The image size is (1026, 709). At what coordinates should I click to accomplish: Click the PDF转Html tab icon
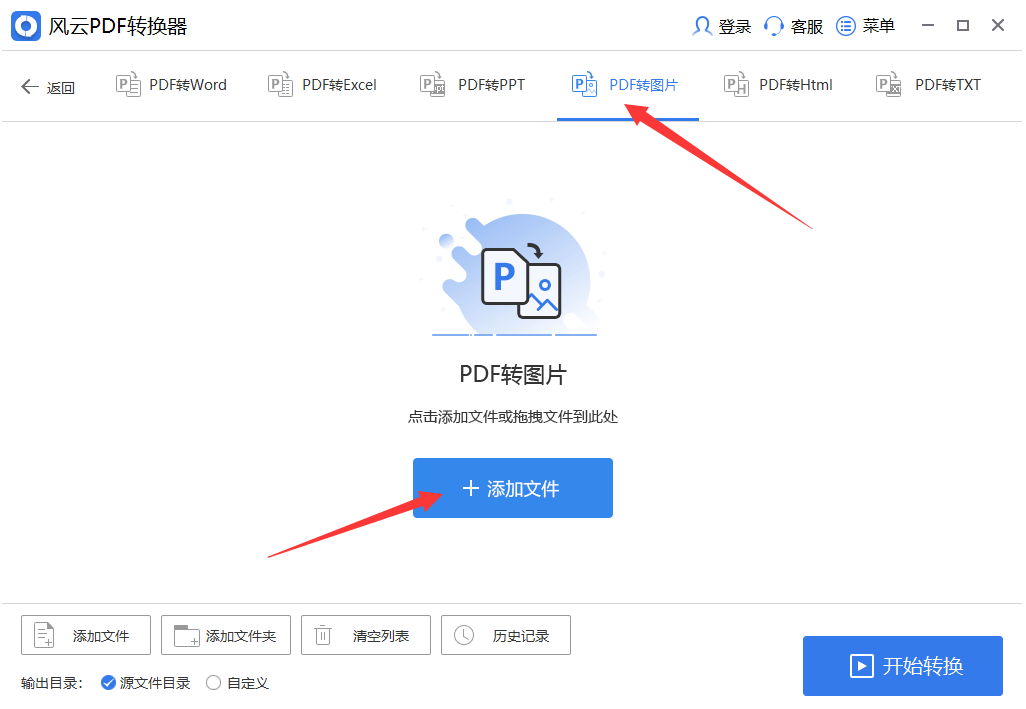(736, 85)
